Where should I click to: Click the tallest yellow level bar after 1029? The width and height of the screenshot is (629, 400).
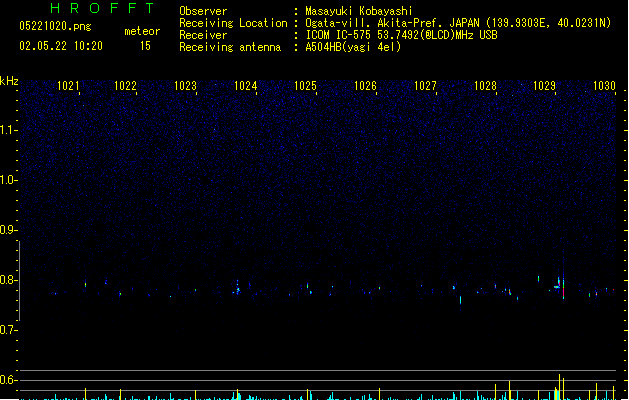tap(560, 387)
